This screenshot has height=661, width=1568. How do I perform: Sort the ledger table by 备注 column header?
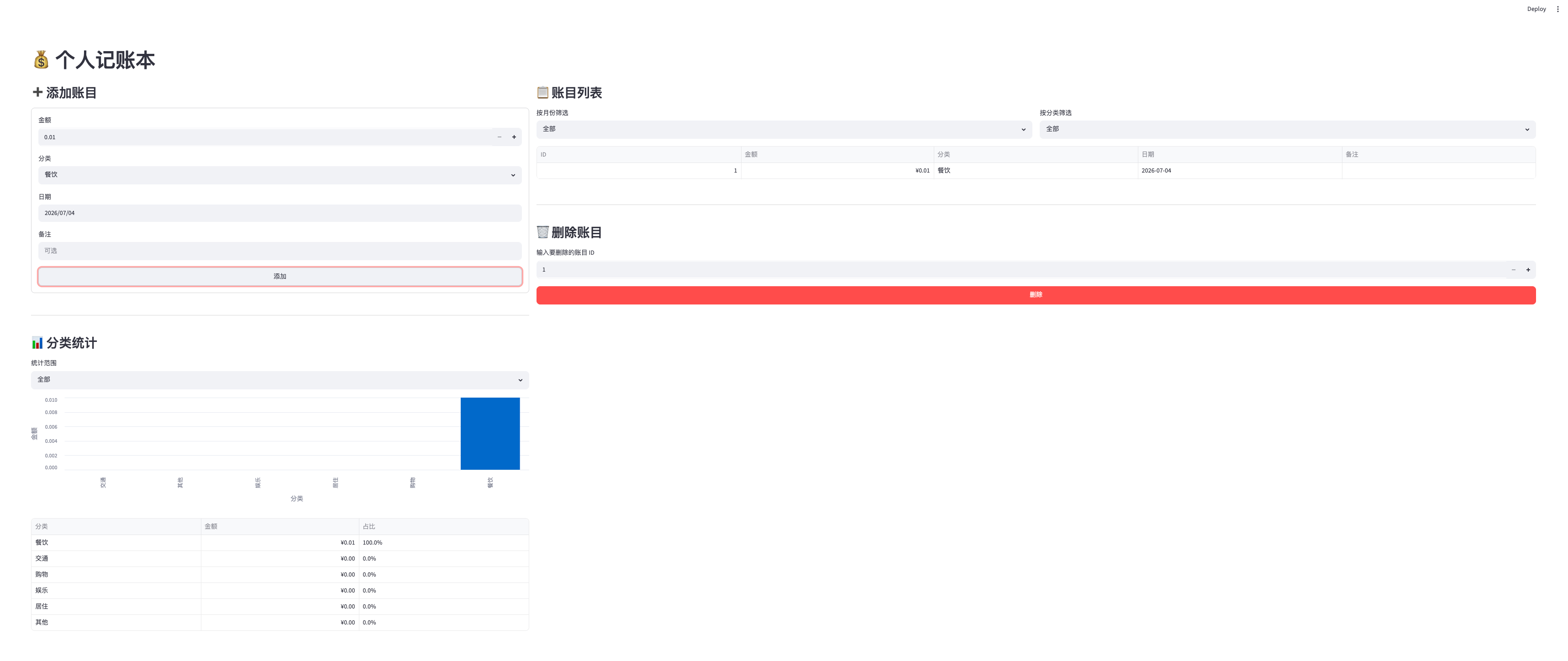point(1438,155)
